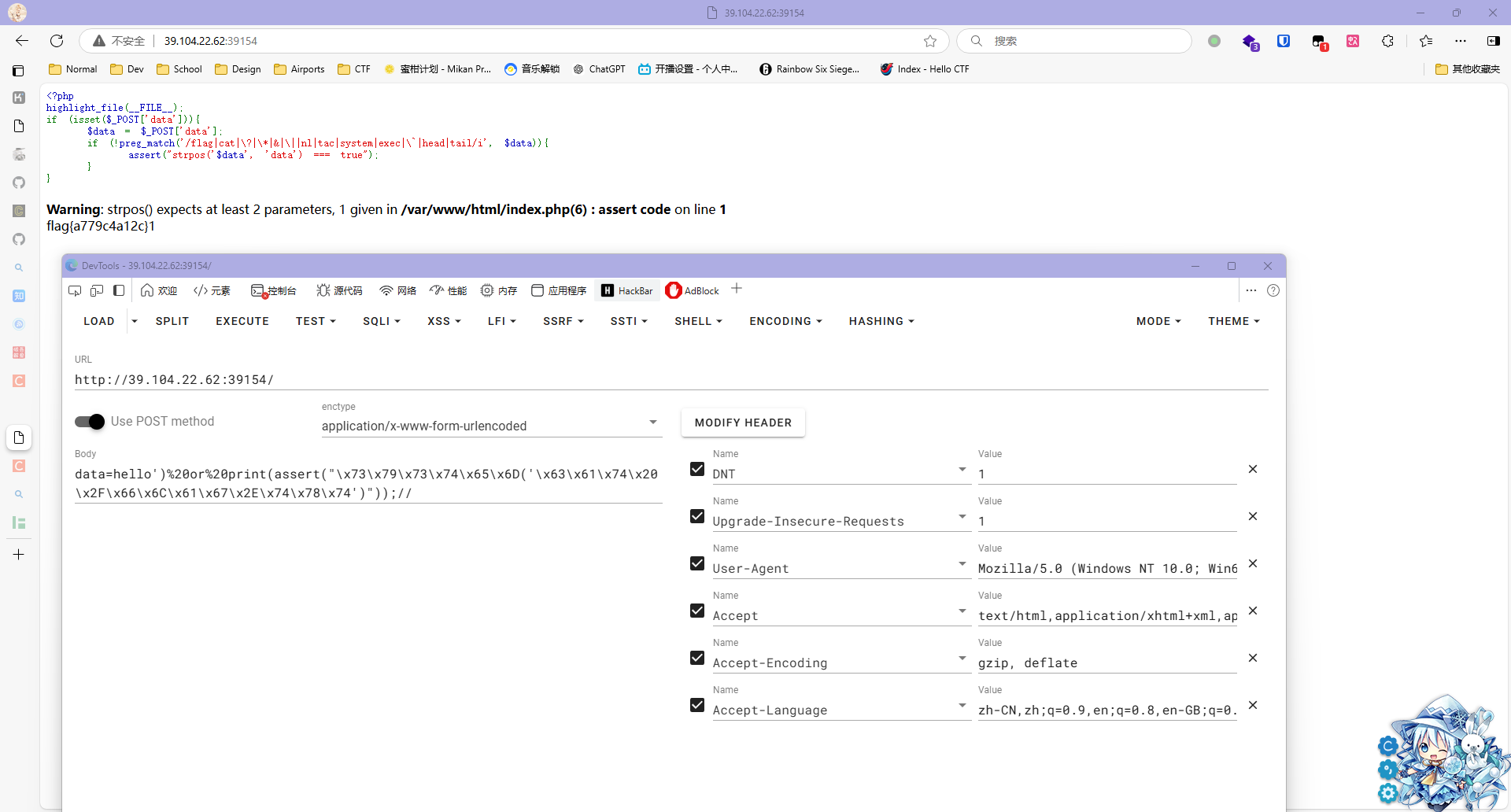The height and width of the screenshot is (812, 1511).
Task: Remove the DNT header with X icon
Action: coord(1253,470)
